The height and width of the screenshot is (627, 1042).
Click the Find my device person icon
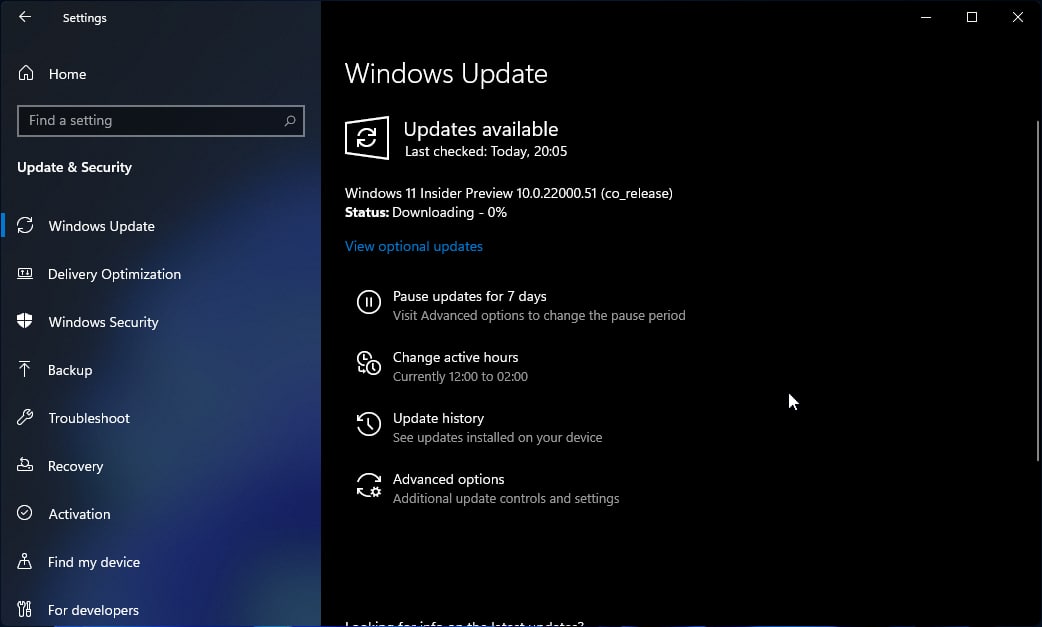pyautogui.click(x=25, y=561)
